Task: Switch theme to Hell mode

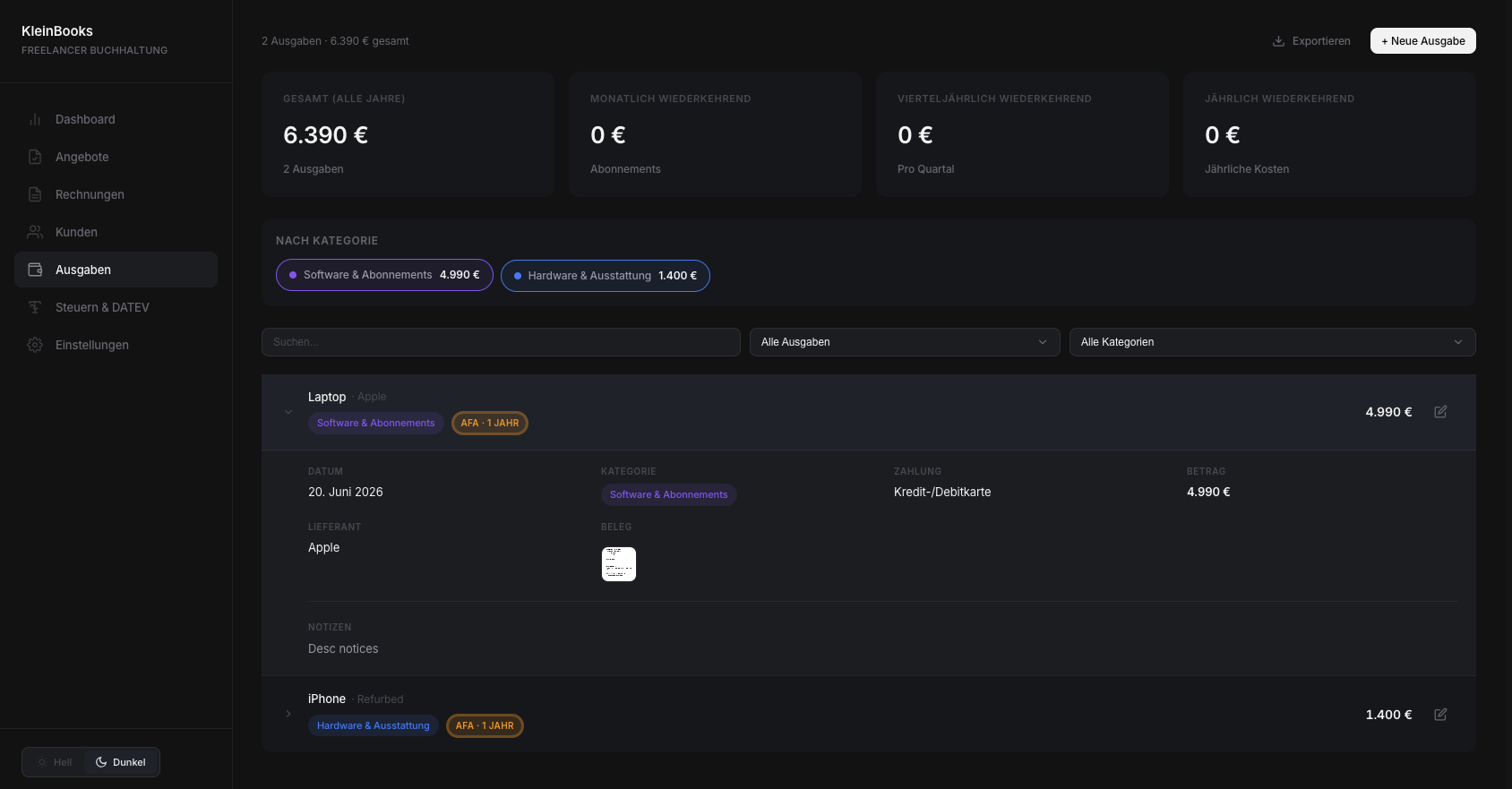Action: 55,762
